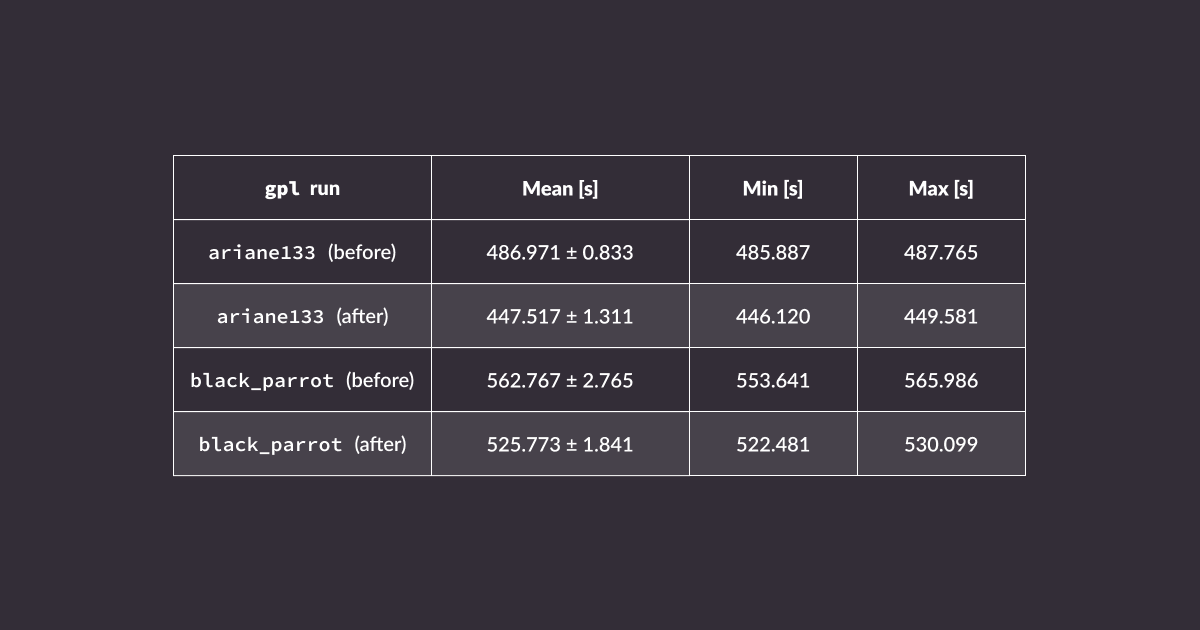Click the max value 487.765
The height and width of the screenshot is (630, 1200).
(941, 252)
